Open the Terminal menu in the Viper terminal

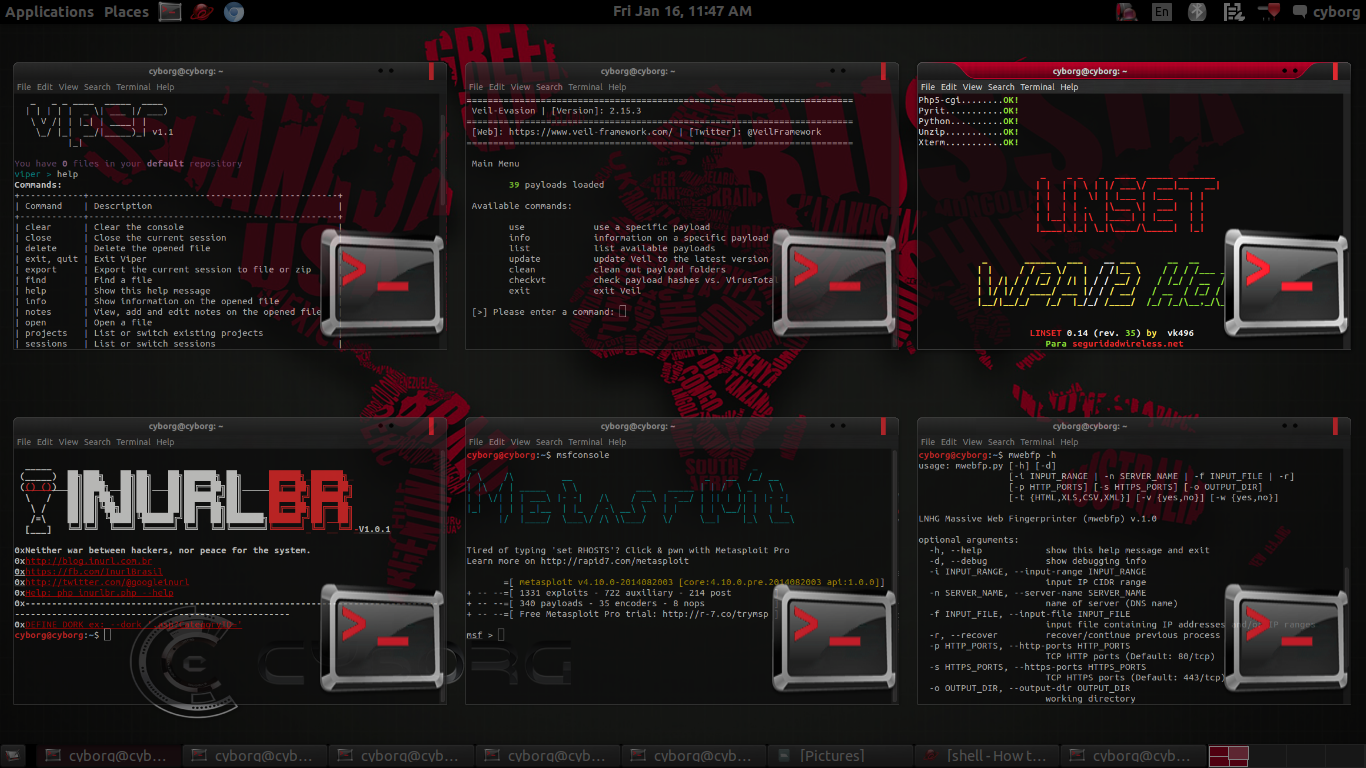pos(133,87)
